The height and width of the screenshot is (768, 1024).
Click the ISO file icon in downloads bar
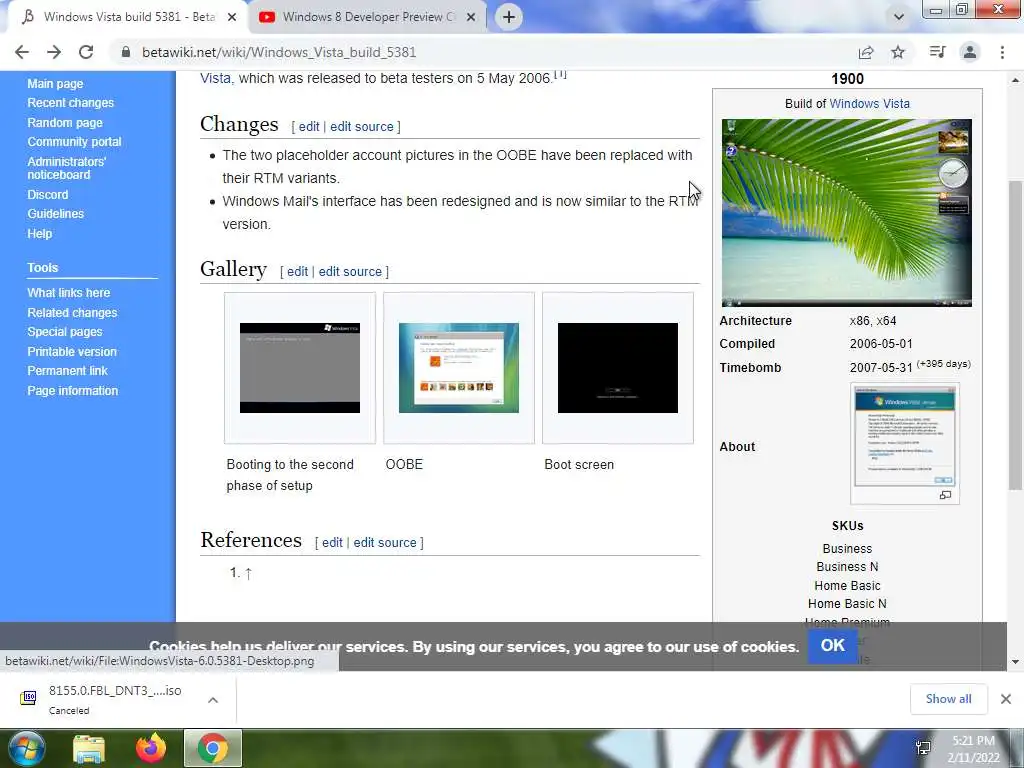[28, 697]
